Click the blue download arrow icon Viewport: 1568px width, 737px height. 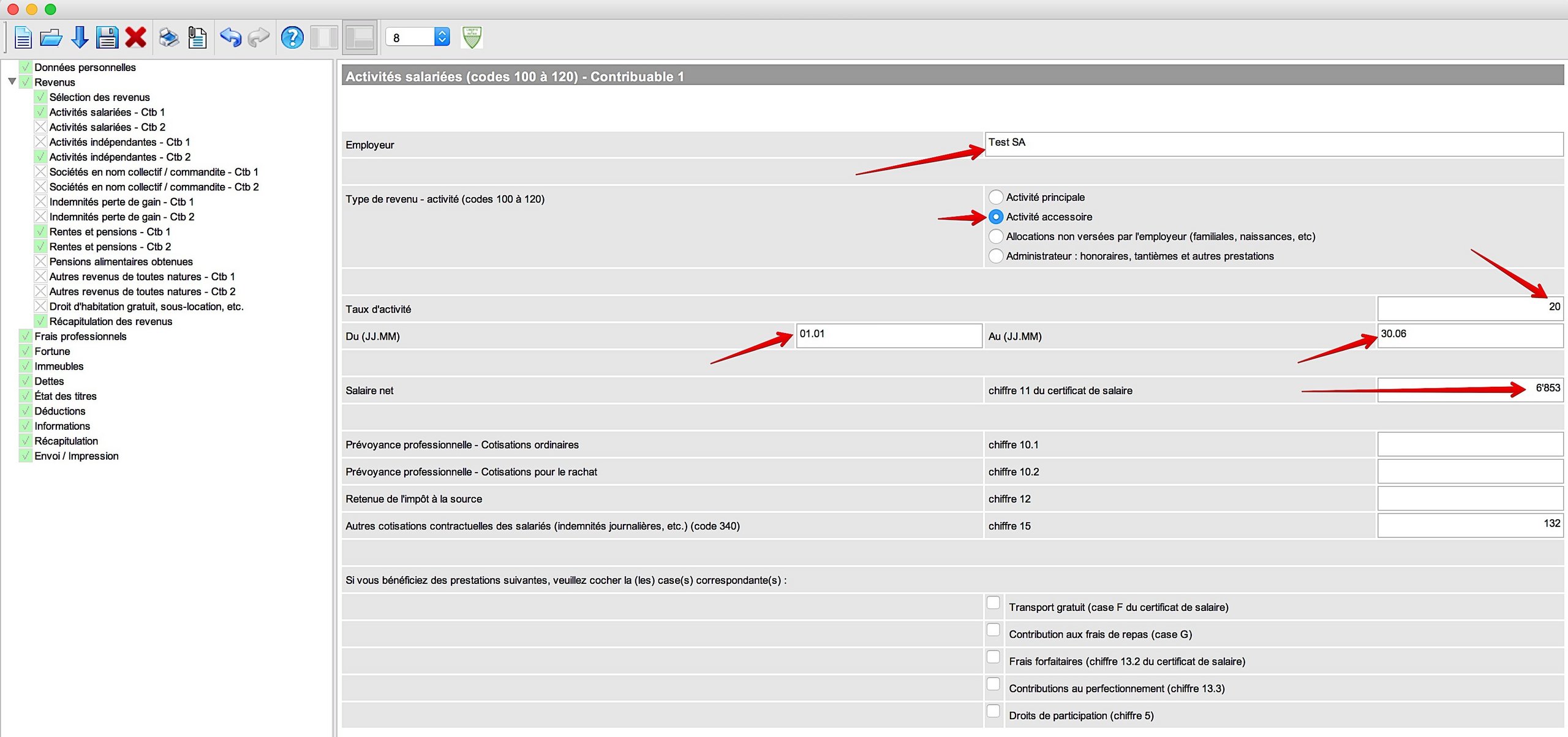[80, 38]
